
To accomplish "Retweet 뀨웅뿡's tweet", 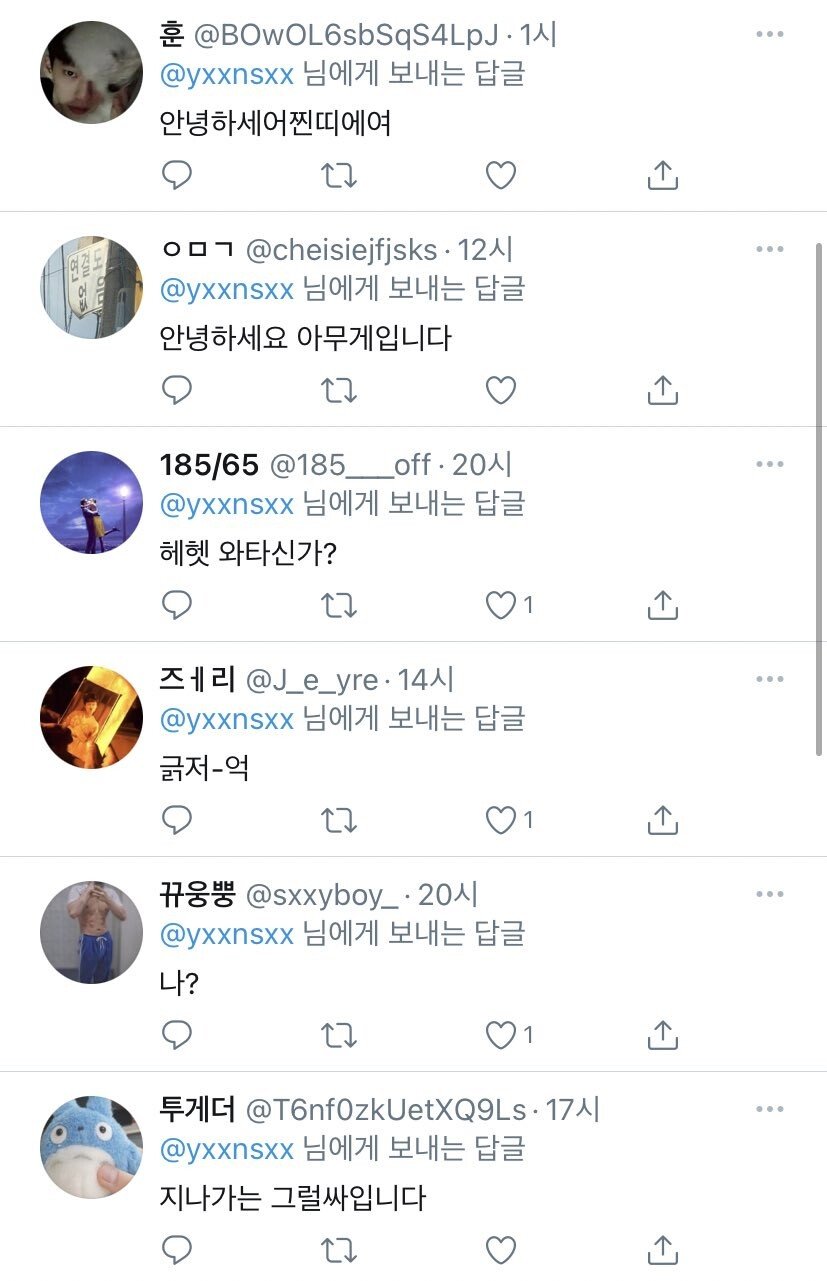I will (339, 1036).
